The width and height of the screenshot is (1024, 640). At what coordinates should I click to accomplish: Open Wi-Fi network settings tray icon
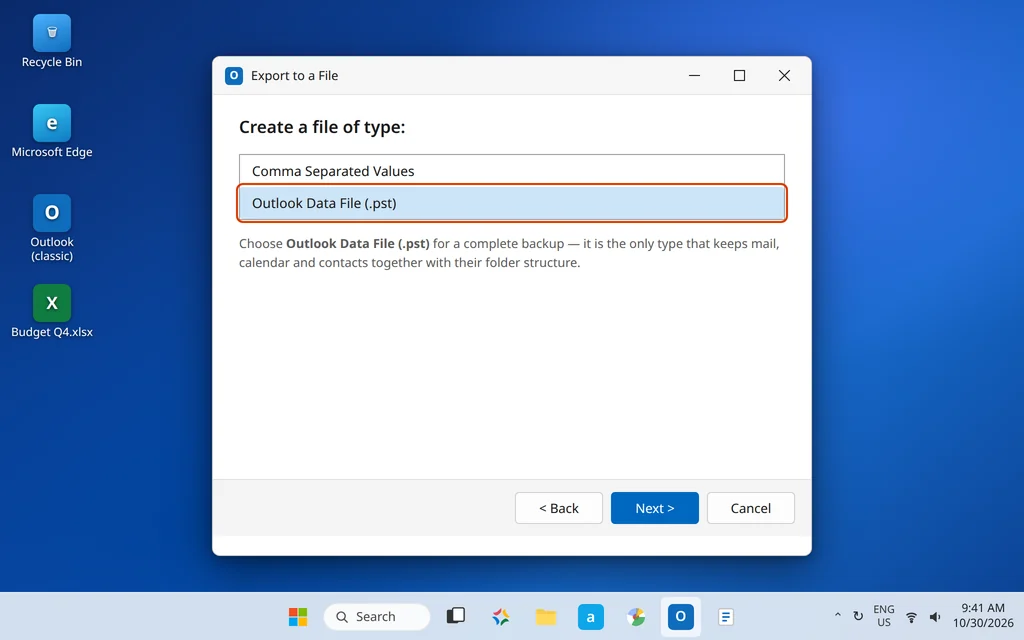tap(911, 616)
